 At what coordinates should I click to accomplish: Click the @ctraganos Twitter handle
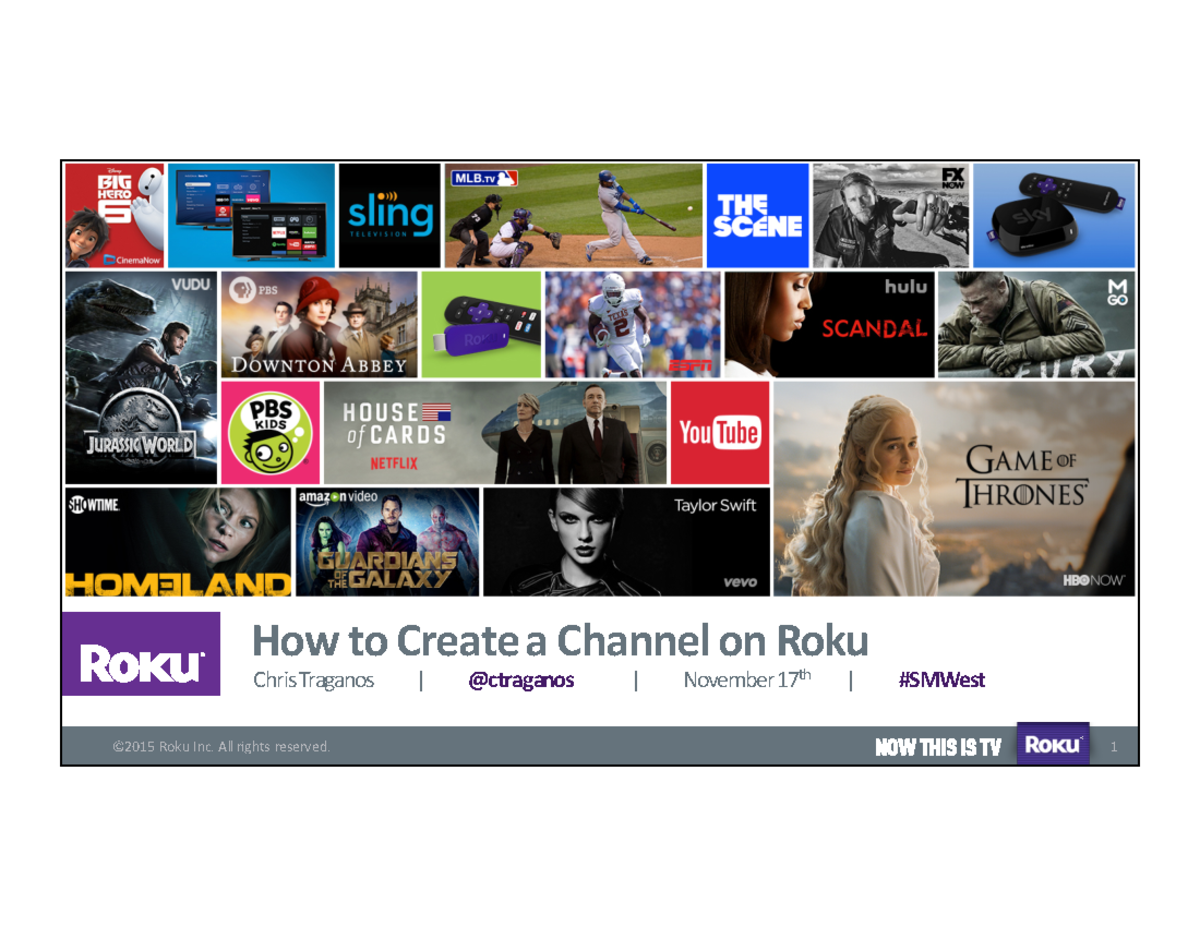522,680
